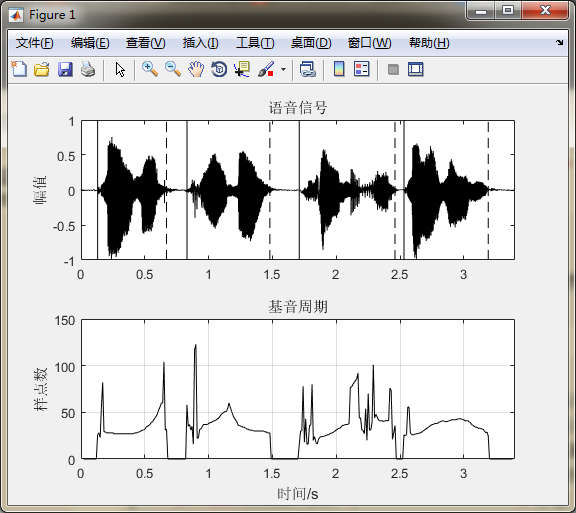Open the 工具(T) menu
Image resolution: width=576 pixels, height=513 pixels.
(x=255, y=43)
